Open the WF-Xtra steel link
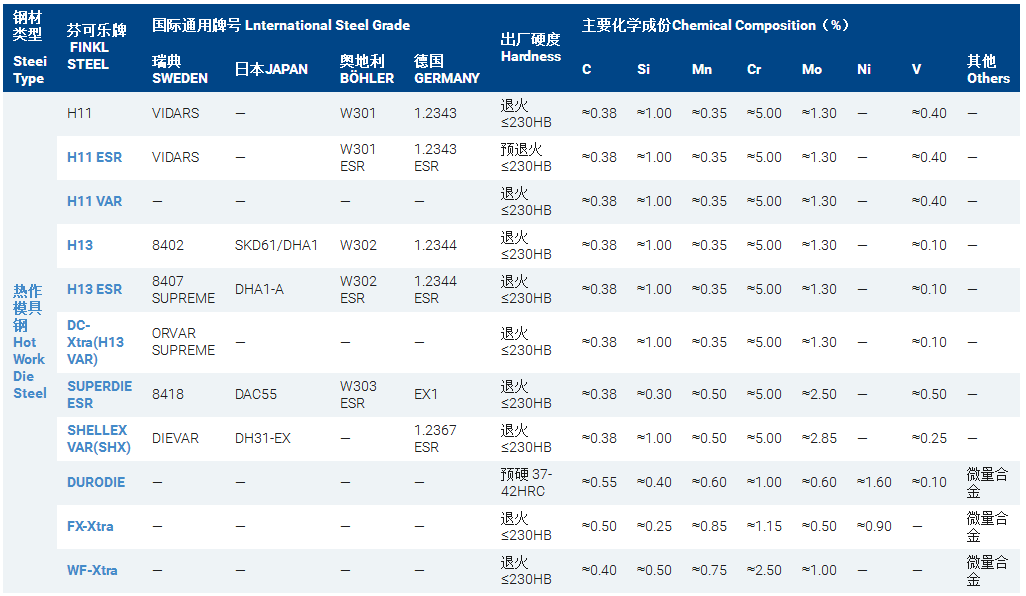This screenshot has height=596, width=1026. [x=92, y=570]
